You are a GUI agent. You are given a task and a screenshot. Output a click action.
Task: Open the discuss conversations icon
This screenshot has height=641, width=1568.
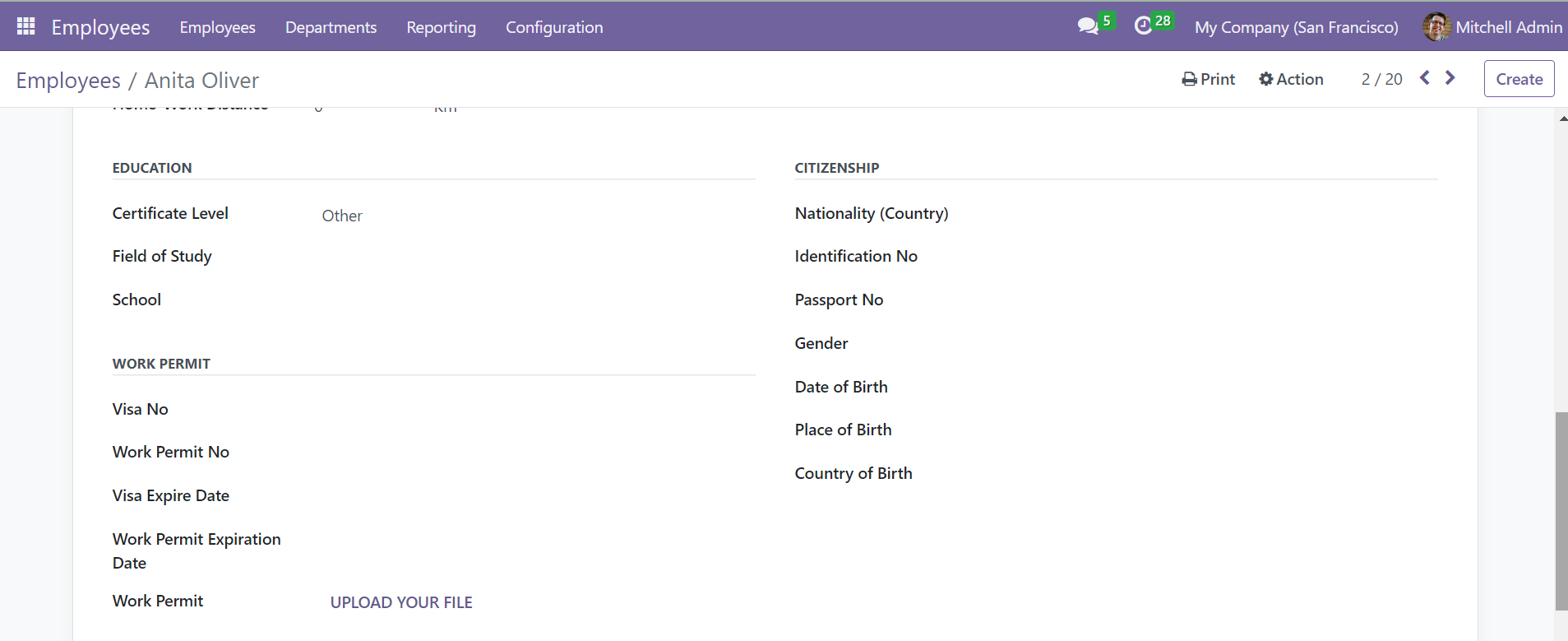pos(1088,26)
